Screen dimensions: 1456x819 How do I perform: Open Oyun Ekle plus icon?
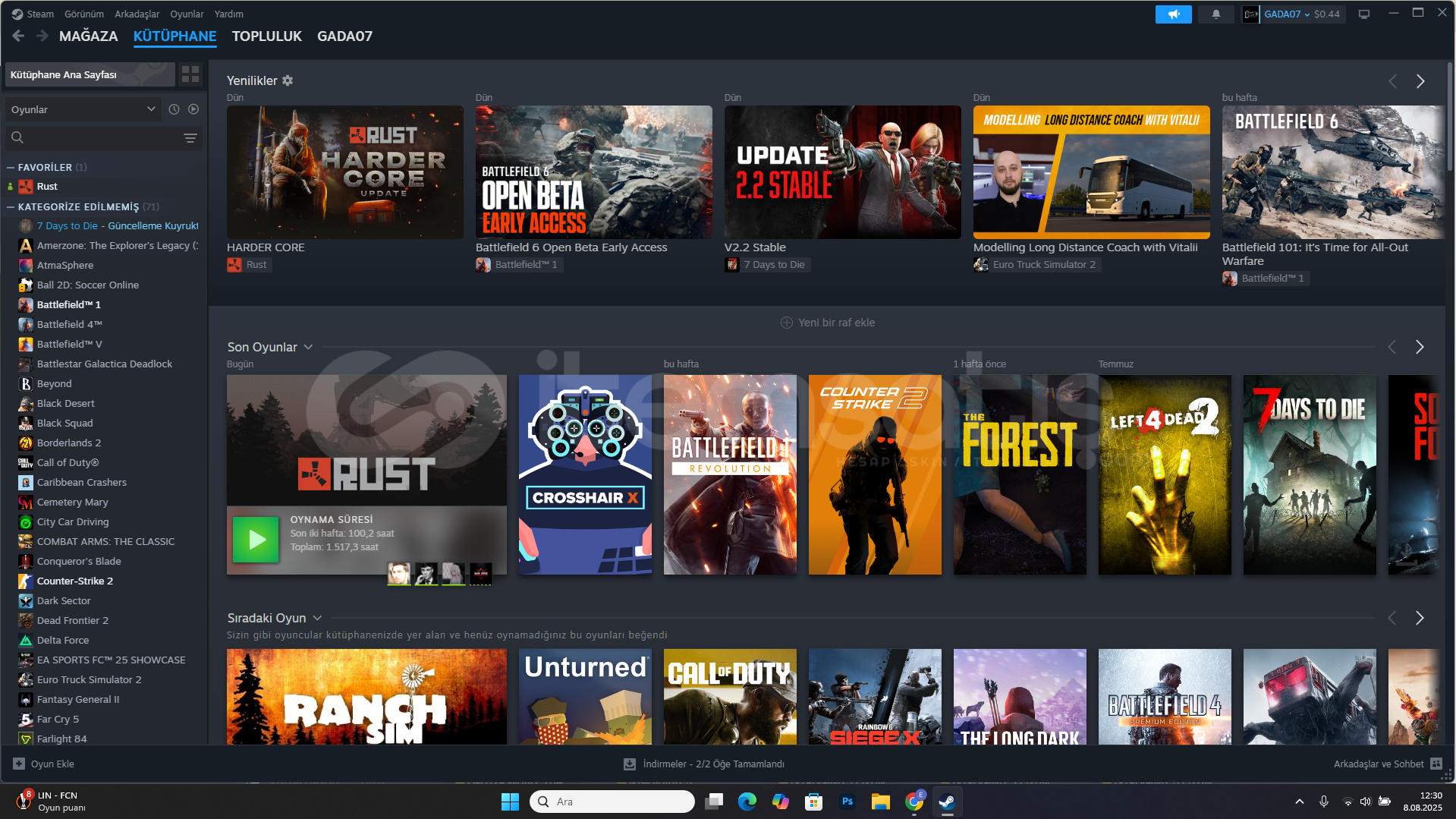point(19,764)
